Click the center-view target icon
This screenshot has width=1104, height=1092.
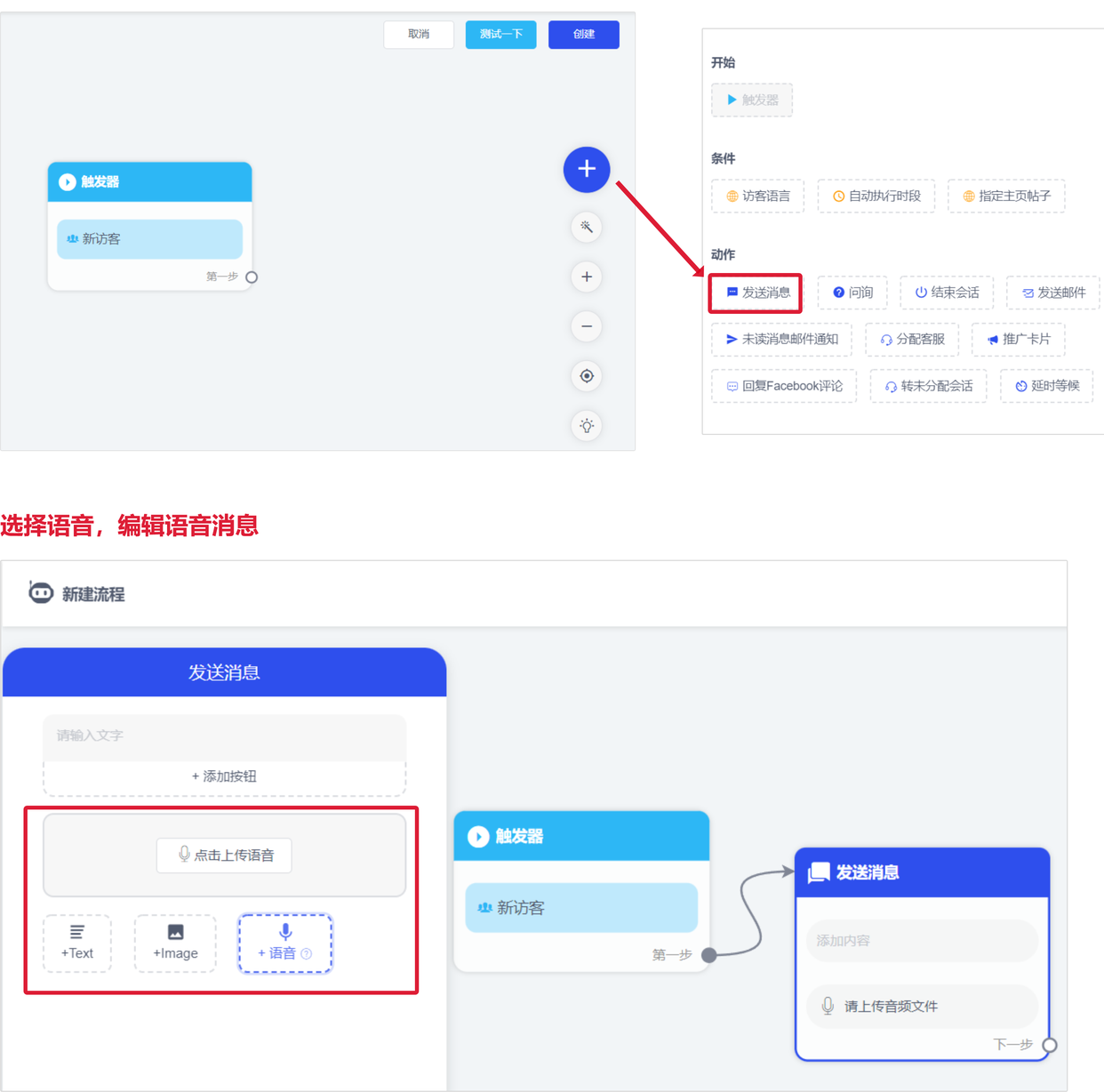point(587,376)
